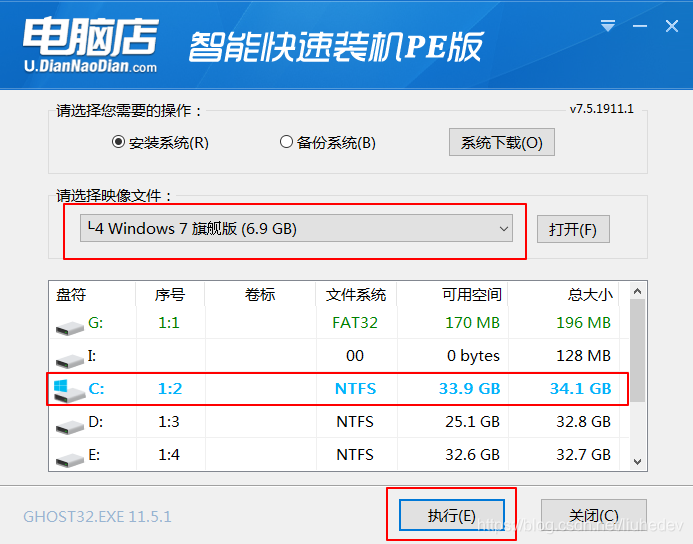Select the 32.8 GB total size cell

pos(583,422)
